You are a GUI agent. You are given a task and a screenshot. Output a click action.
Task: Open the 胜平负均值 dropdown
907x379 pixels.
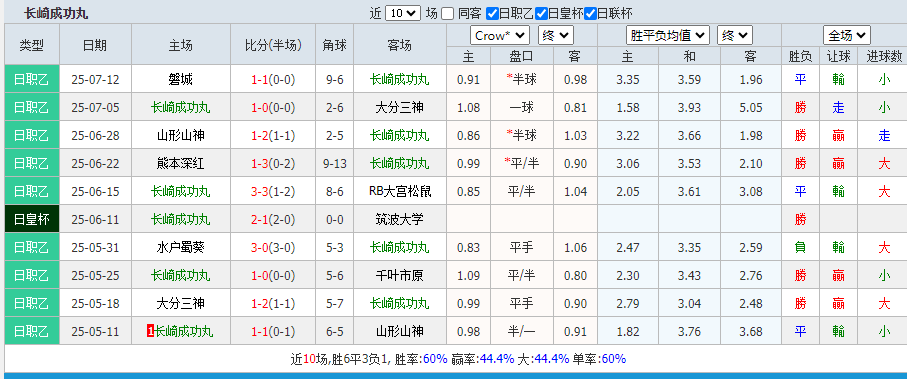pyautogui.click(x=668, y=35)
